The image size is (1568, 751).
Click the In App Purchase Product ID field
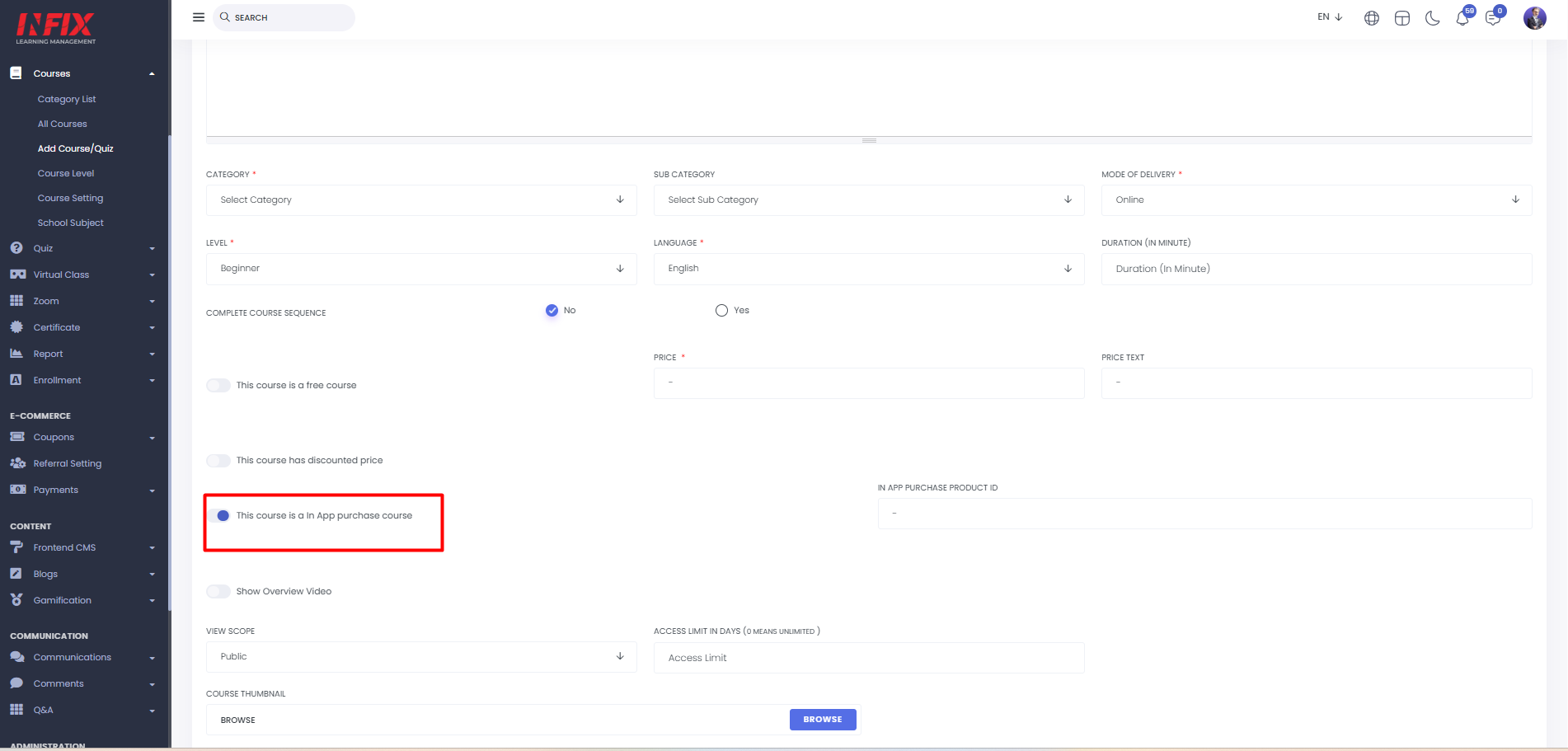click(x=1205, y=514)
